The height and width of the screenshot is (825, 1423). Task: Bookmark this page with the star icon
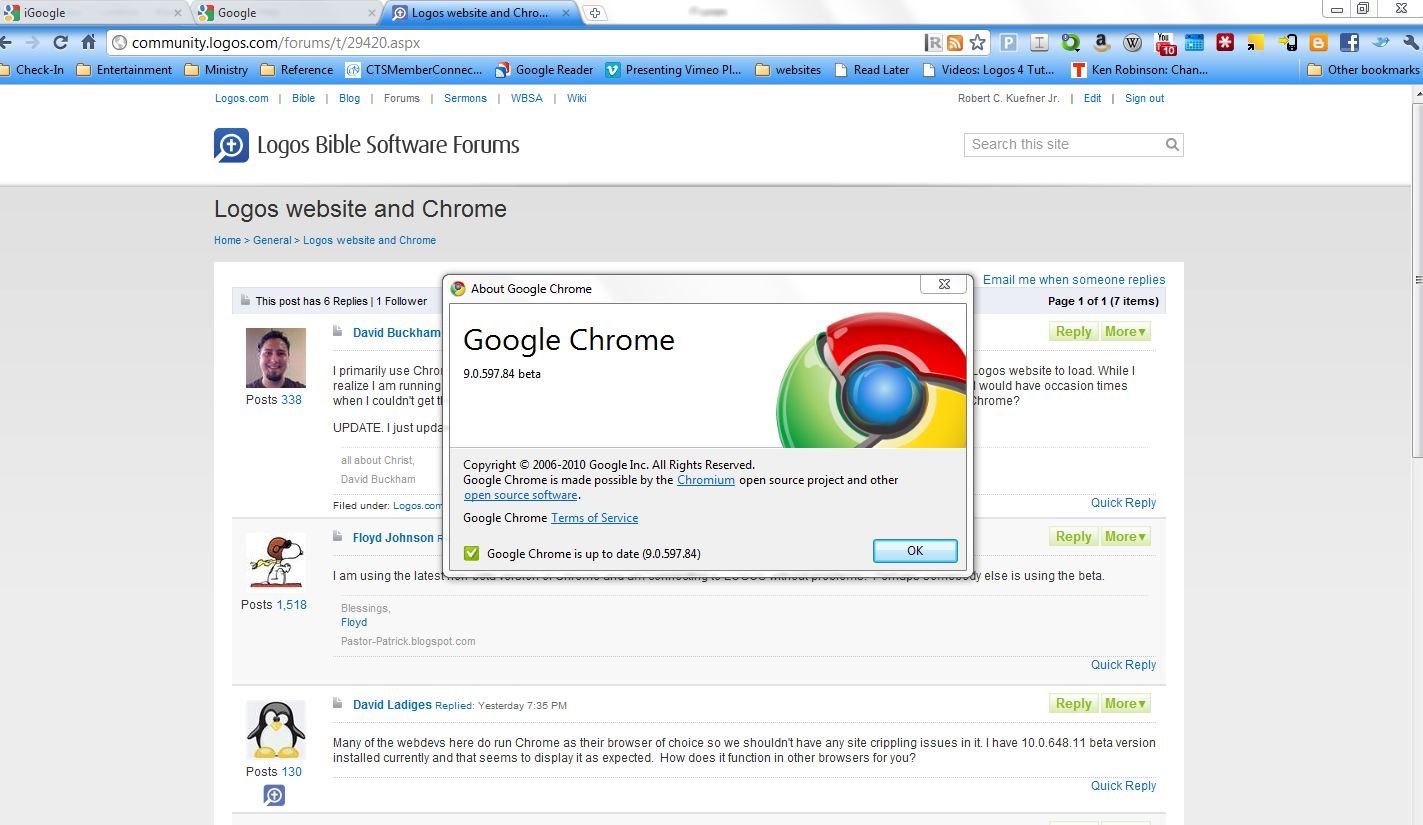click(977, 43)
